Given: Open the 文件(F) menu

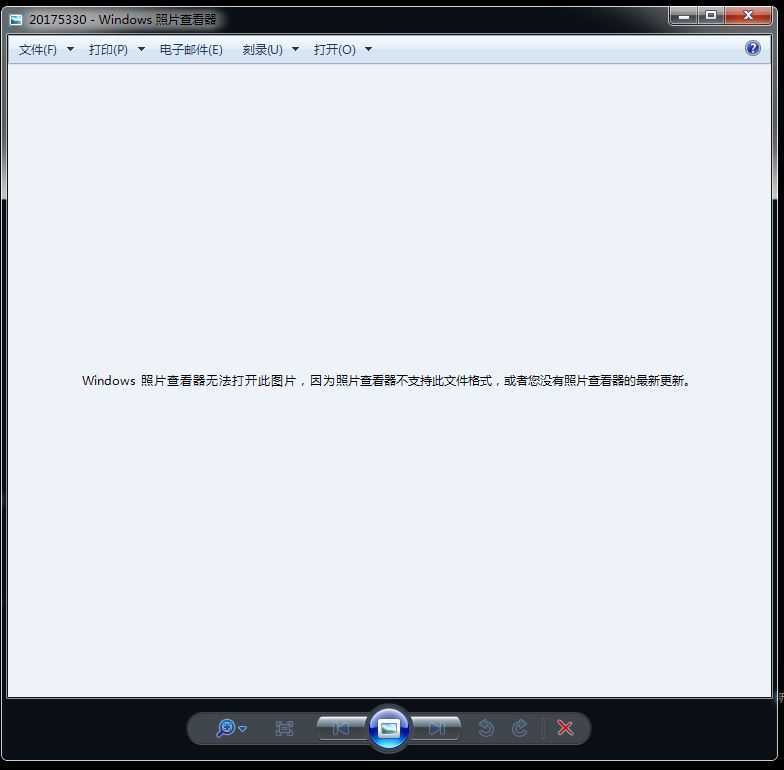Looking at the screenshot, I should [38, 50].
